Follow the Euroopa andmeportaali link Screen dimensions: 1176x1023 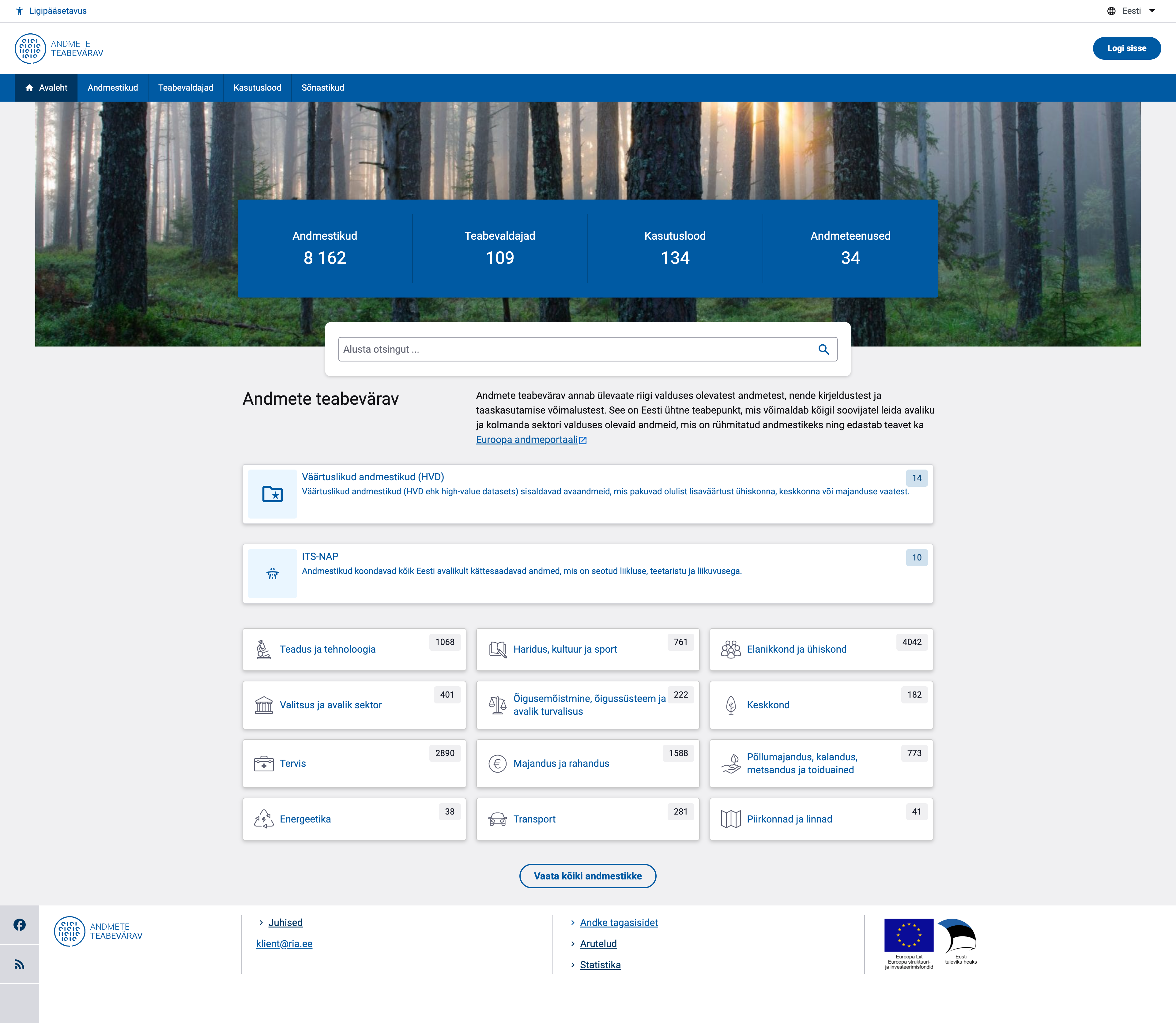[x=527, y=440]
